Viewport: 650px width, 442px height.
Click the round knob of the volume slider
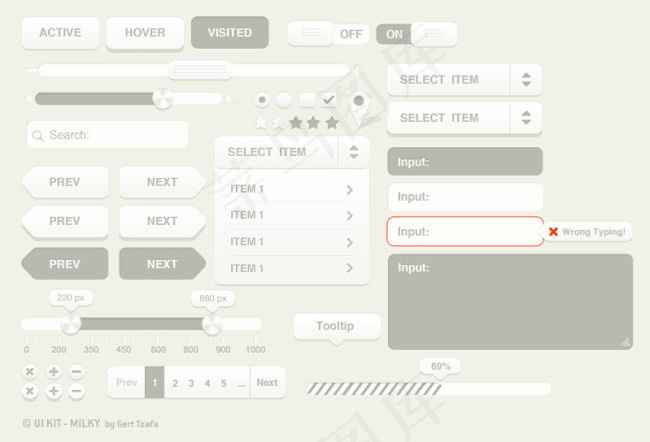pyautogui.click(x=162, y=99)
